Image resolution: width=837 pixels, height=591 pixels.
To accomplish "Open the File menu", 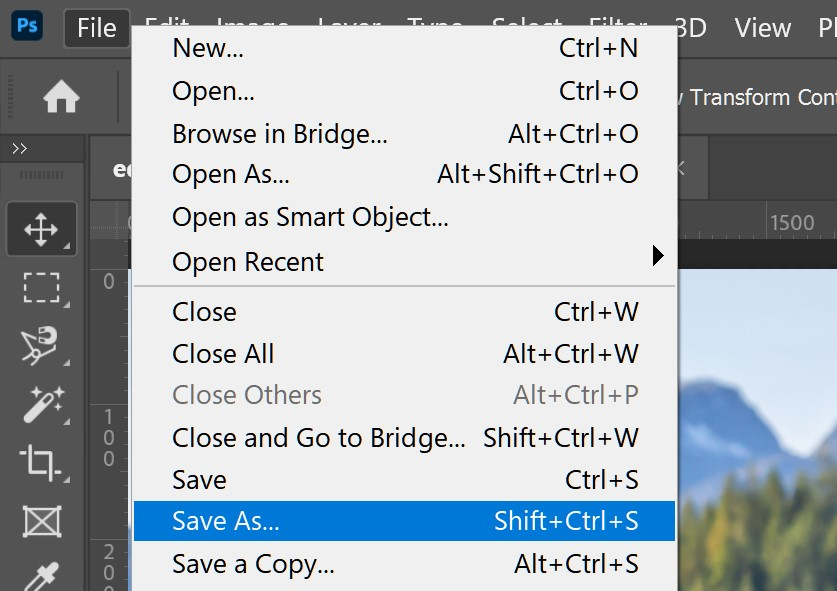I will pyautogui.click(x=96, y=28).
